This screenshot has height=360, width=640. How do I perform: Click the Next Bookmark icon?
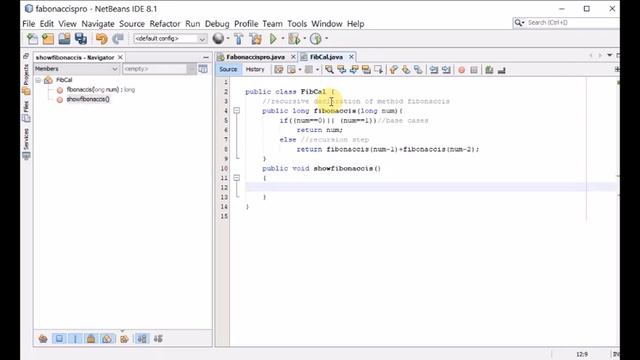click(406, 70)
